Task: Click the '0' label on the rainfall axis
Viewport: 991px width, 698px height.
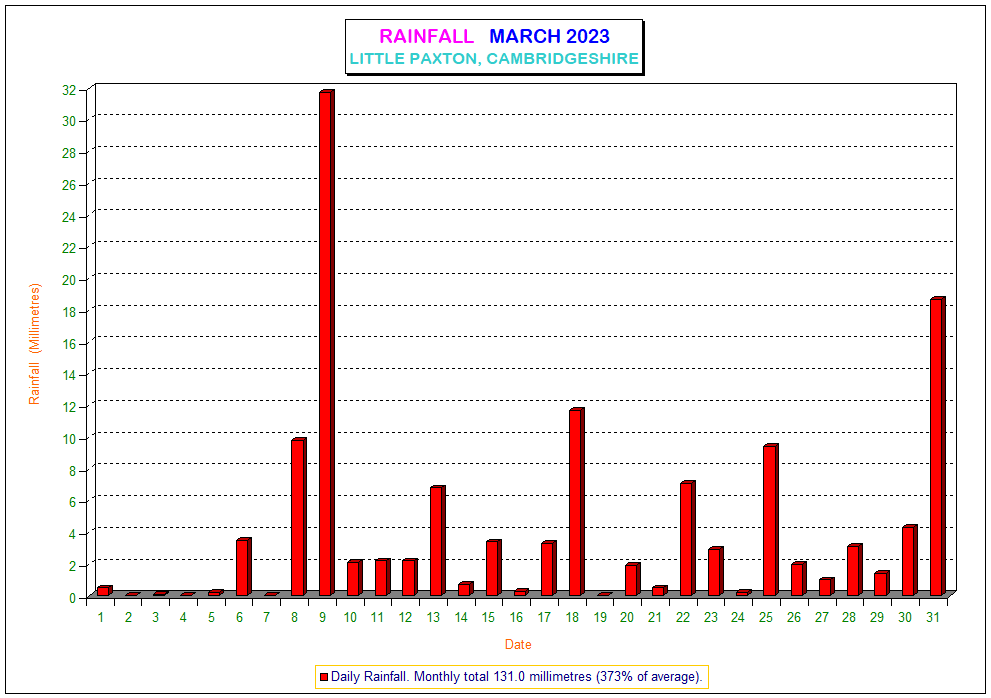Action: point(73,597)
